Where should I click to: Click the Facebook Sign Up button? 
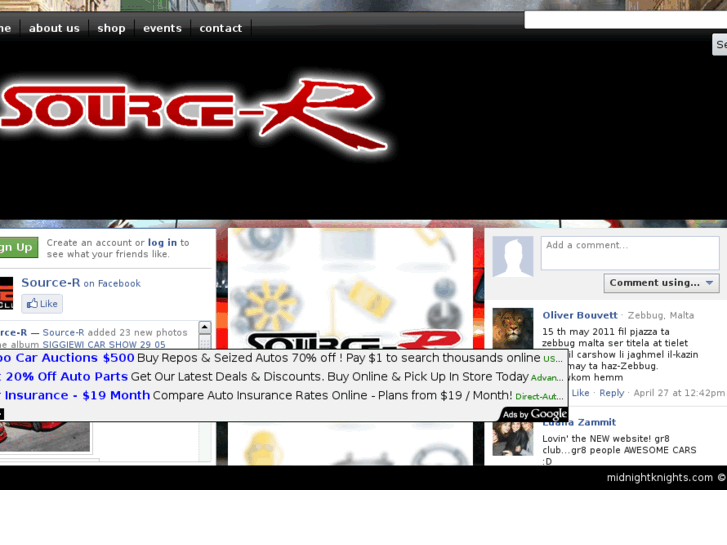pyautogui.click(x=18, y=247)
